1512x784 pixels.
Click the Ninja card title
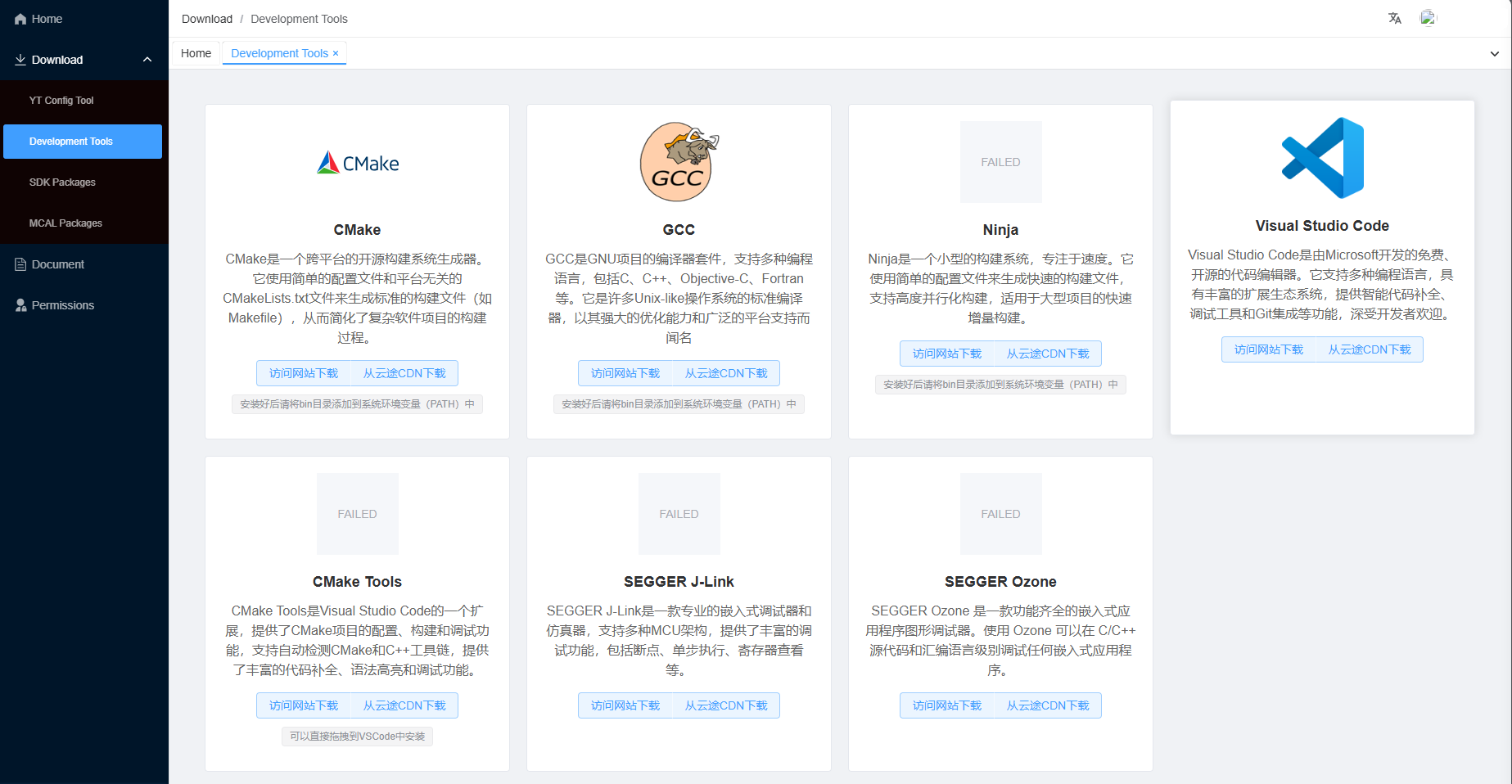tap(1000, 230)
